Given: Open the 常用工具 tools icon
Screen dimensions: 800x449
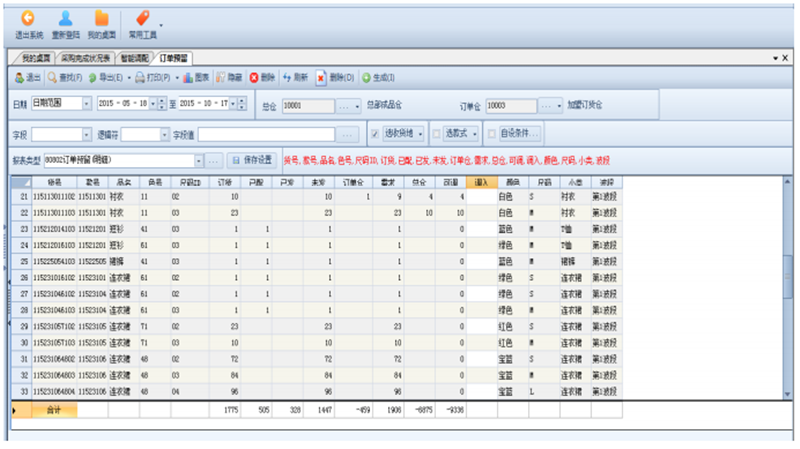Looking at the screenshot, I should coord(141,19).
